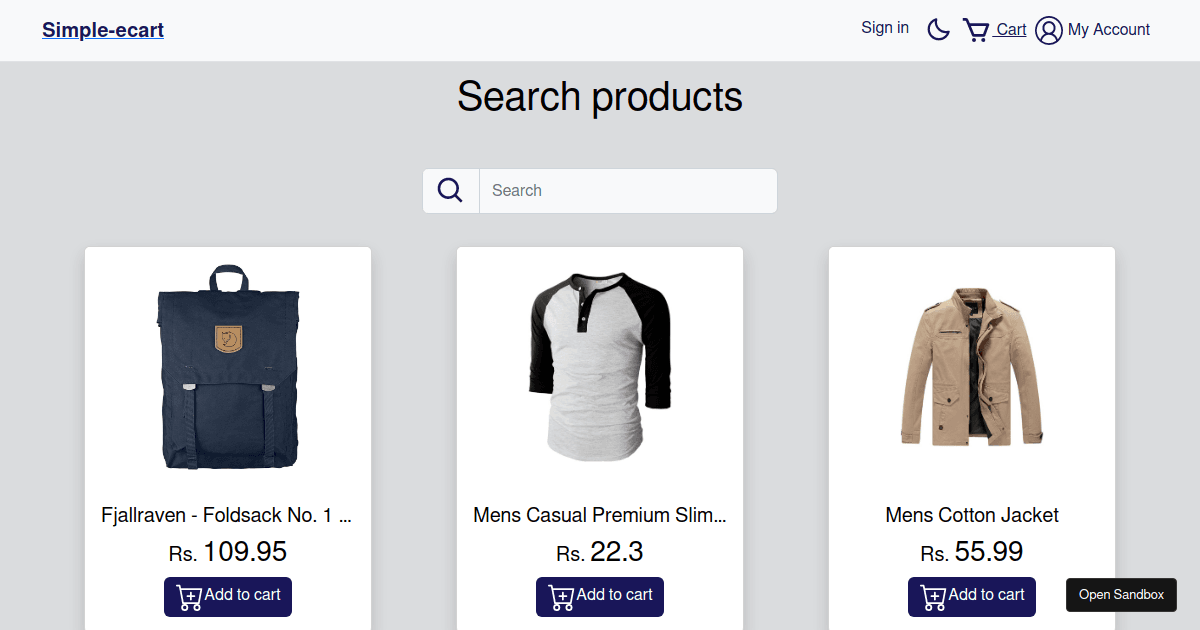Screen dimensions: 1200x630
Task: Focus the Search products input field
Action: pos(628,191)
